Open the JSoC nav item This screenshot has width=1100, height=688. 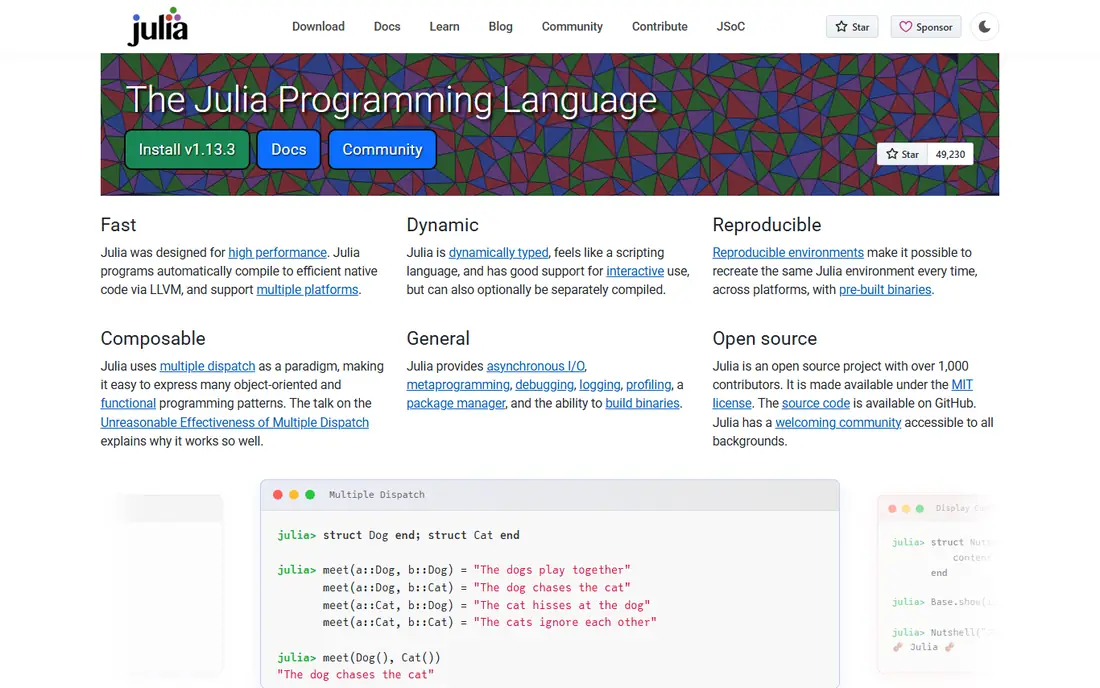coord(730,27)
